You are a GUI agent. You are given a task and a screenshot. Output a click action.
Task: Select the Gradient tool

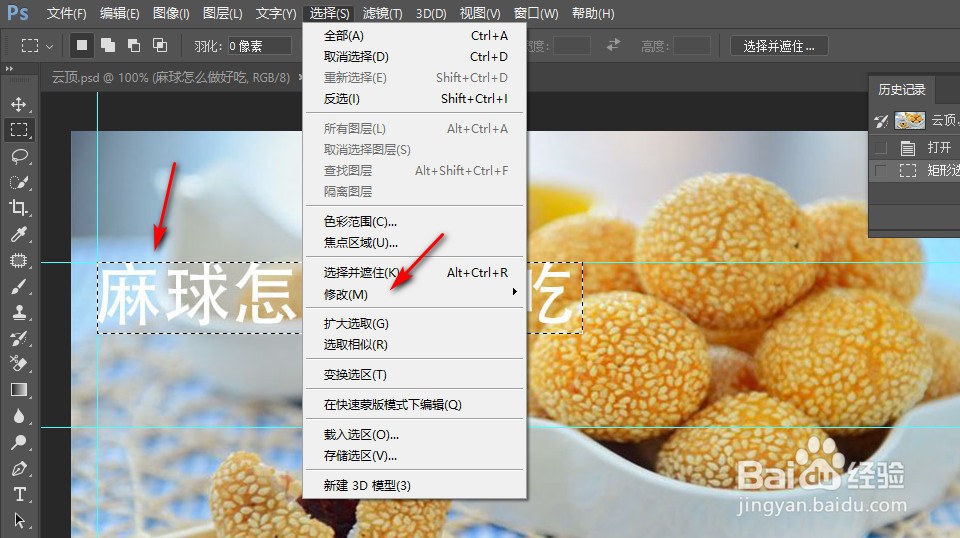[x=18, y=390]
